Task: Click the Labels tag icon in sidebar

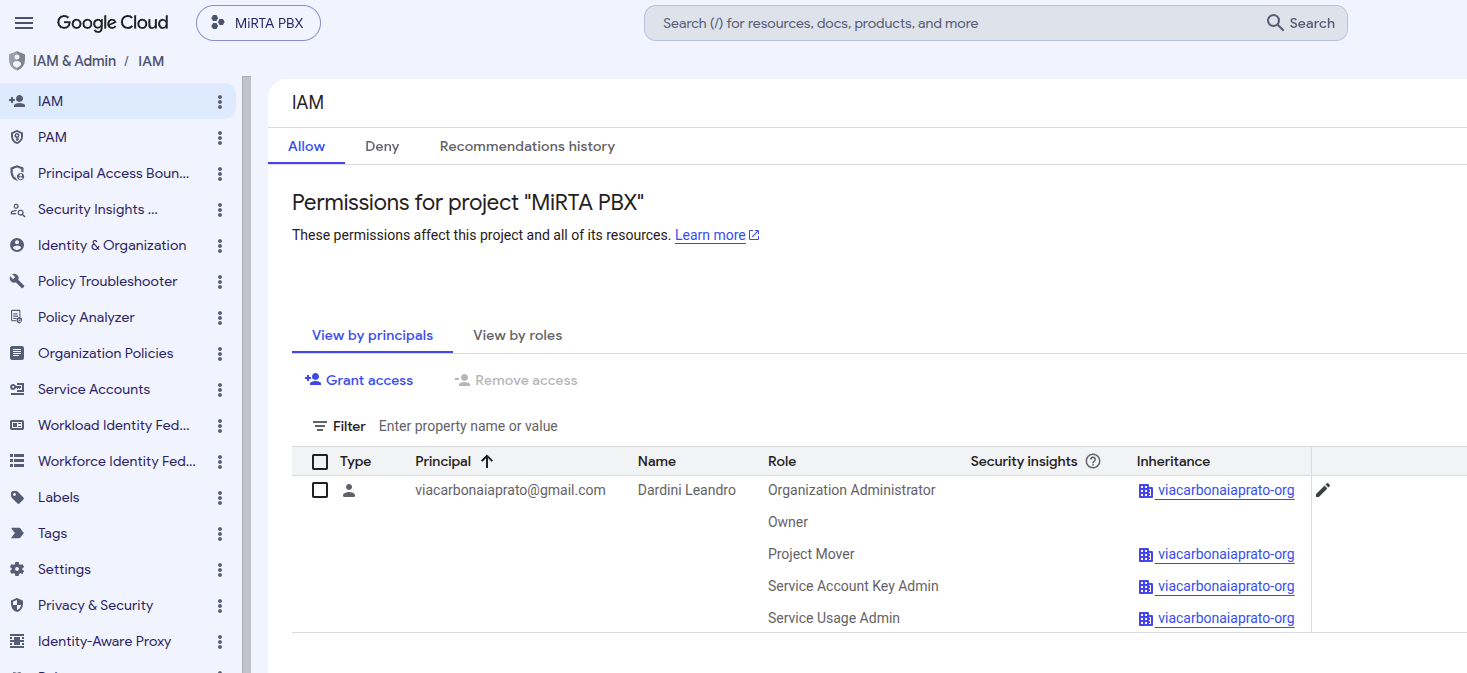Action: coord(16,497)
